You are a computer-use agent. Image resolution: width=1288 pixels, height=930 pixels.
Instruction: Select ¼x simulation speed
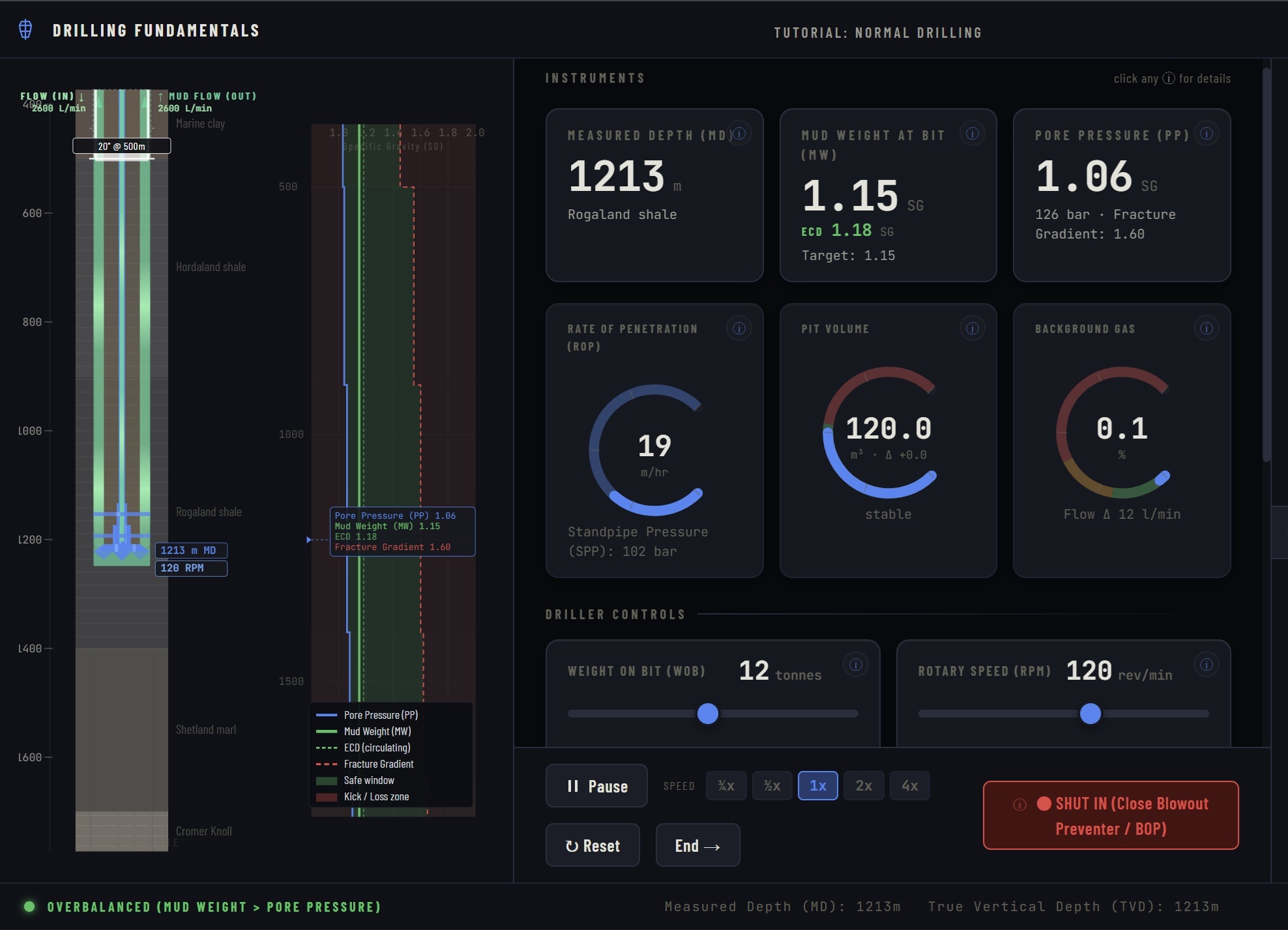click(726, 786)
